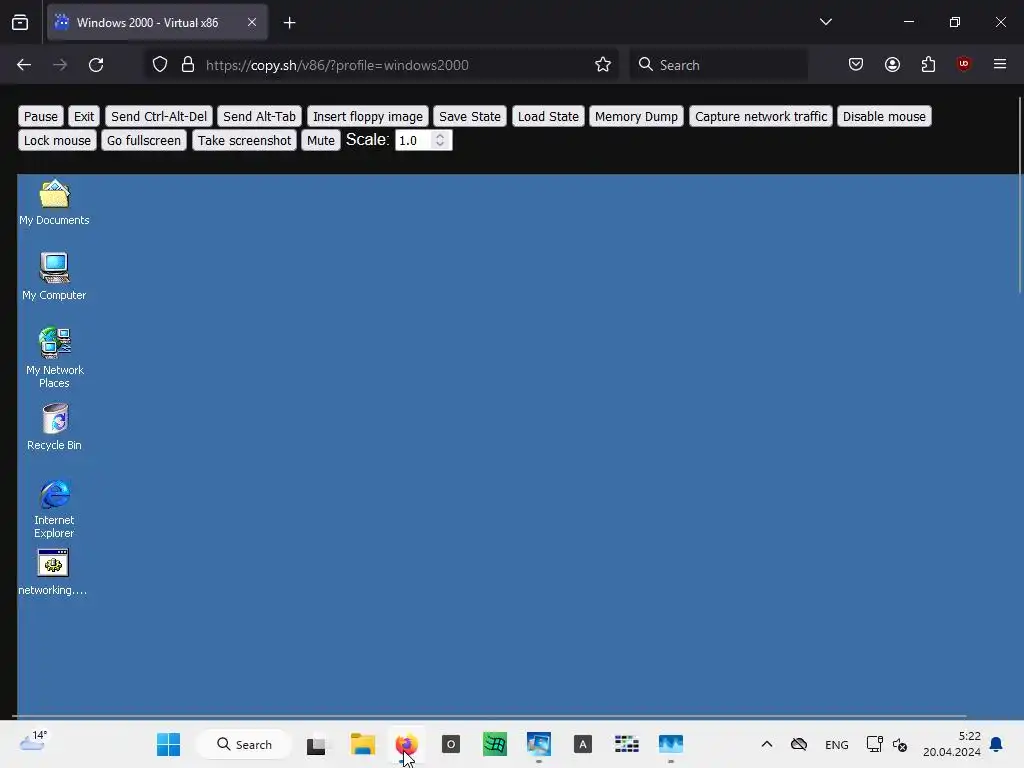This screenshot has width=1024, height=768.
Task: Open My Network Places icon
Action: [54, 358]
